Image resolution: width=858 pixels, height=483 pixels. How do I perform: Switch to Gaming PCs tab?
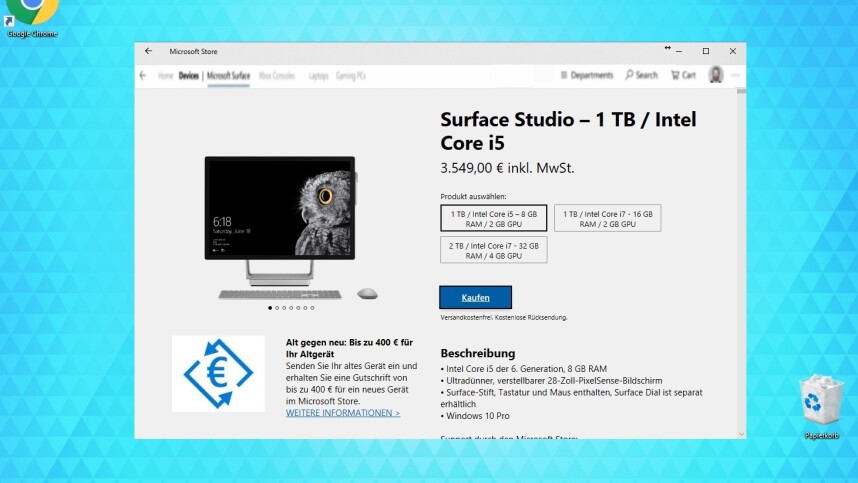(x=351, y=75)
